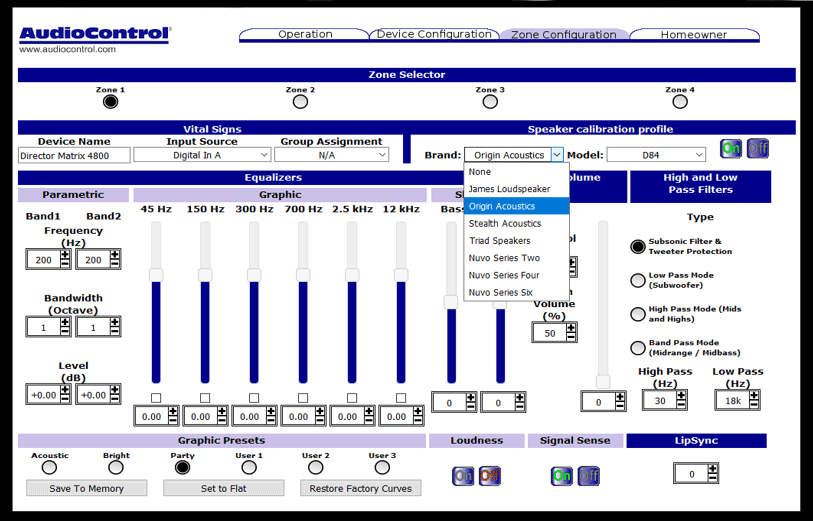Decrease 700 Hz gain value with minus
The image size is (813, 521).
(x=320, y=421)
